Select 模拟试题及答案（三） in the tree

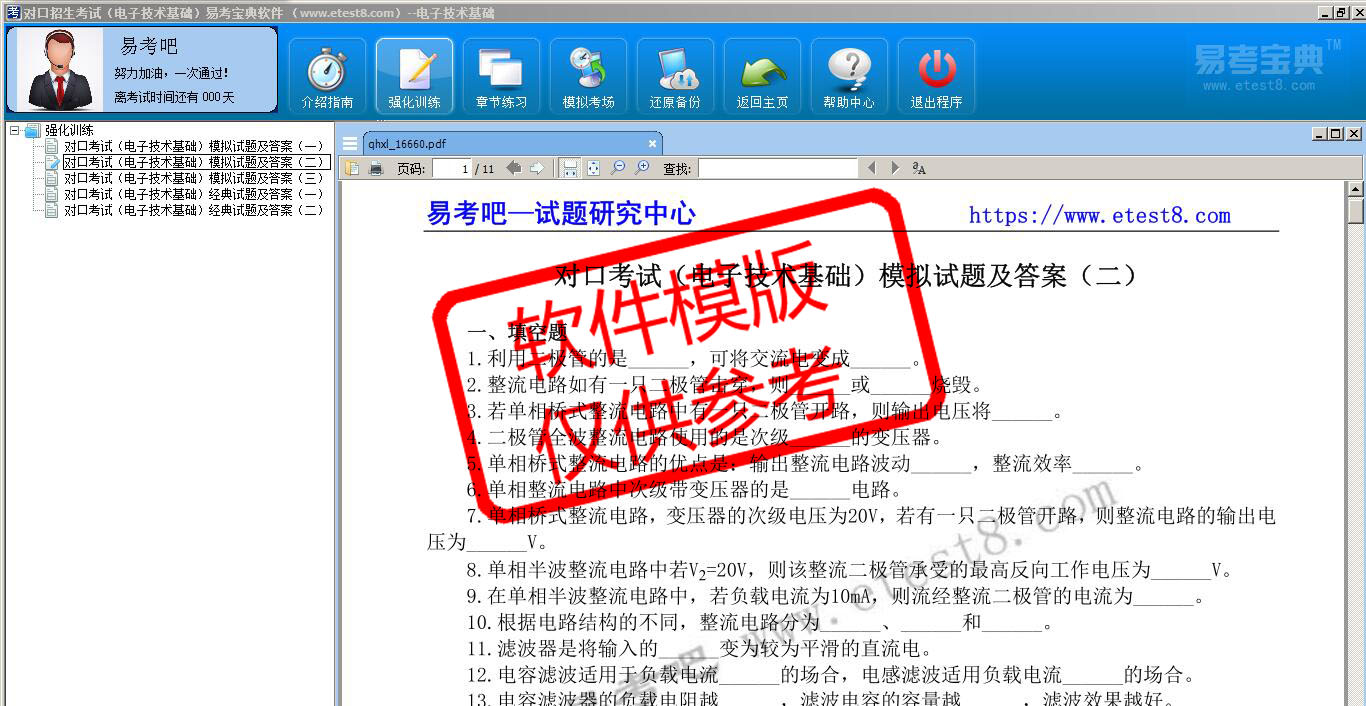tap(194, 178)
